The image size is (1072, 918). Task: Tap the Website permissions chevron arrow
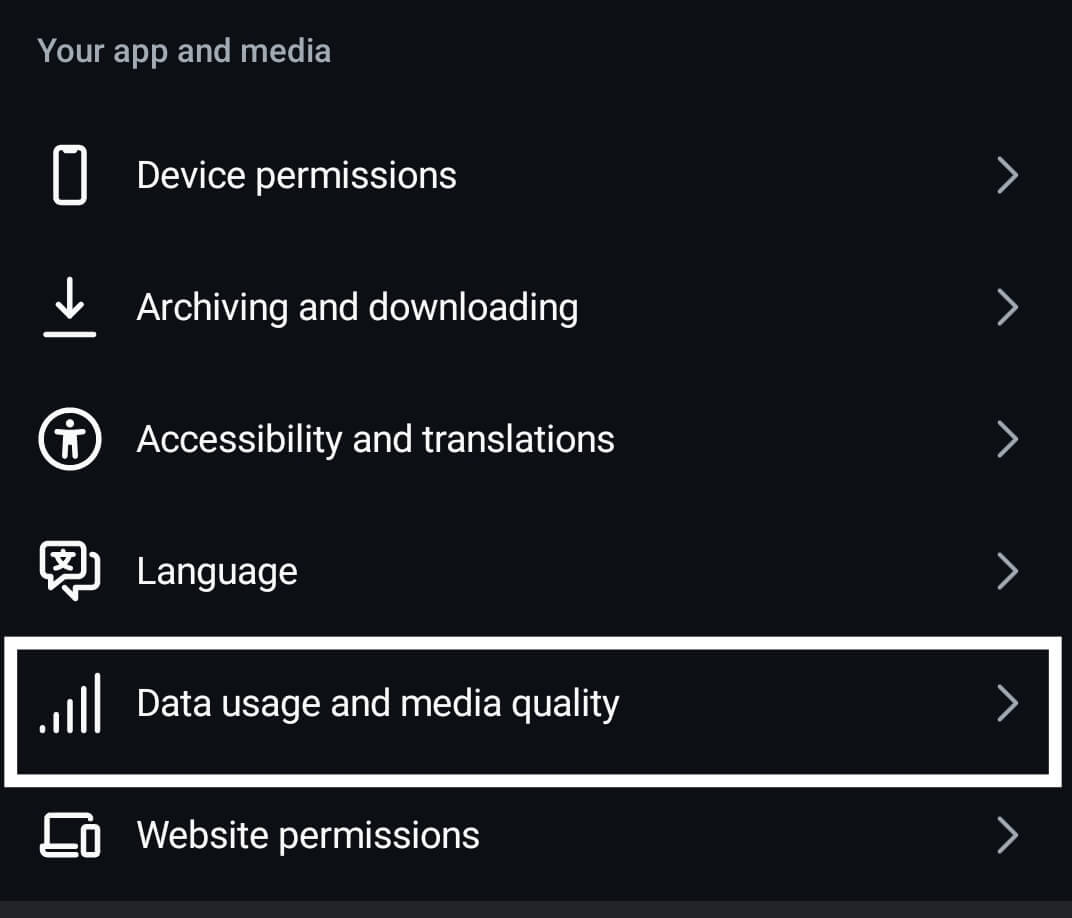[x=1008, y=835]
